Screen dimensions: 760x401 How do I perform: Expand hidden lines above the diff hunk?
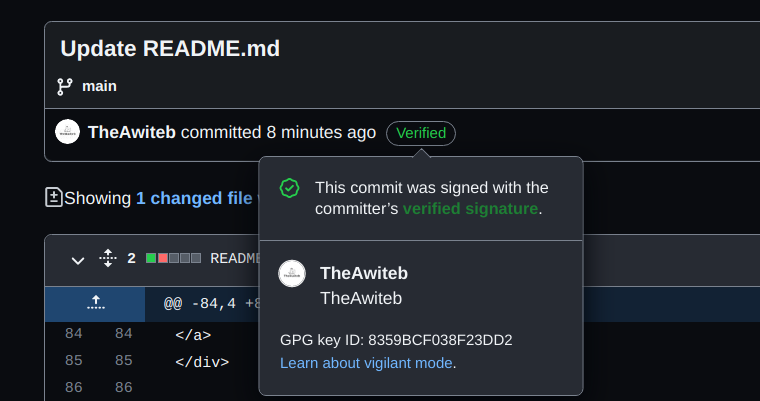pos(95,301)
